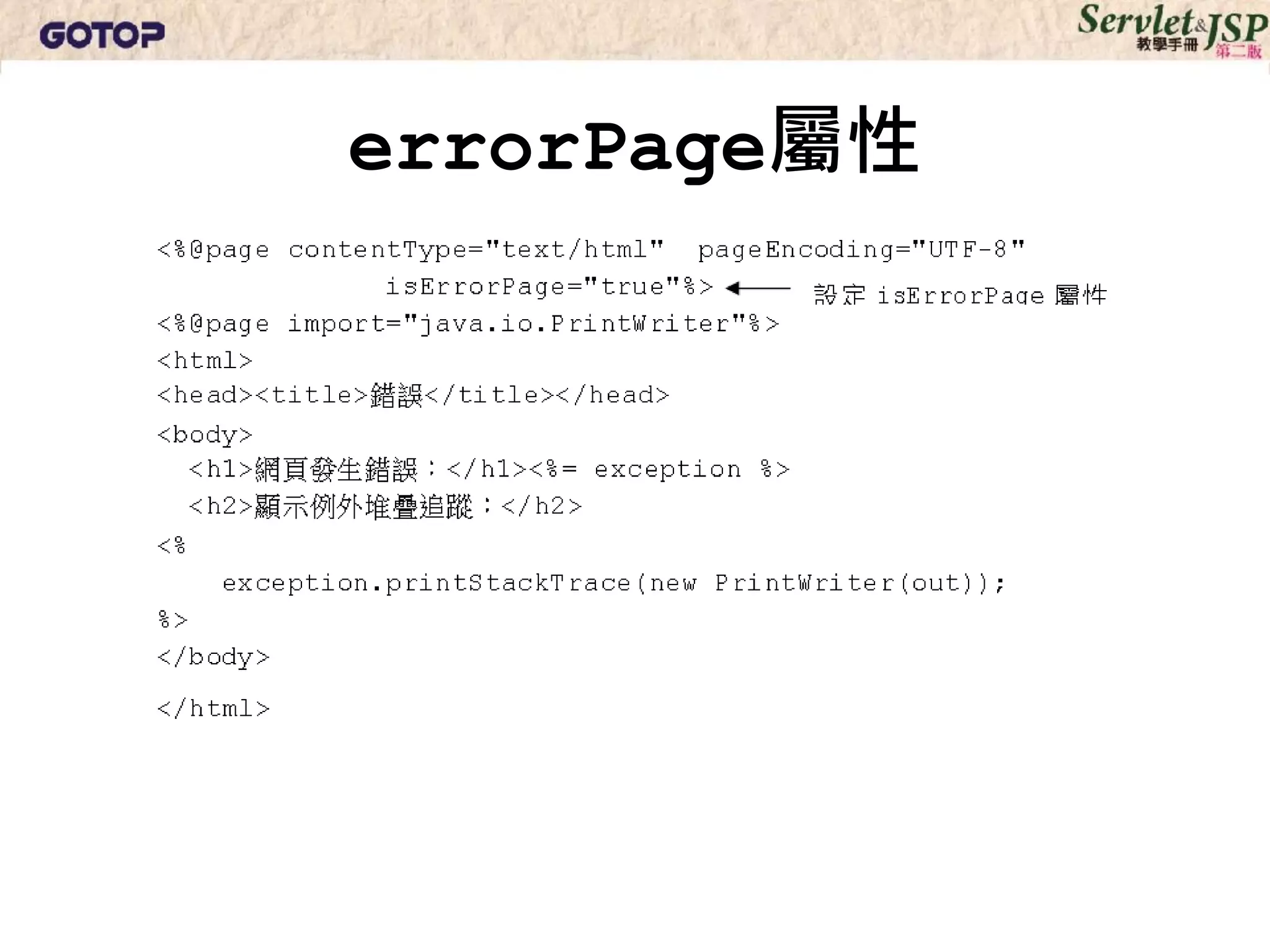Select the <head><title>錯誤 line

pos(414,396)
